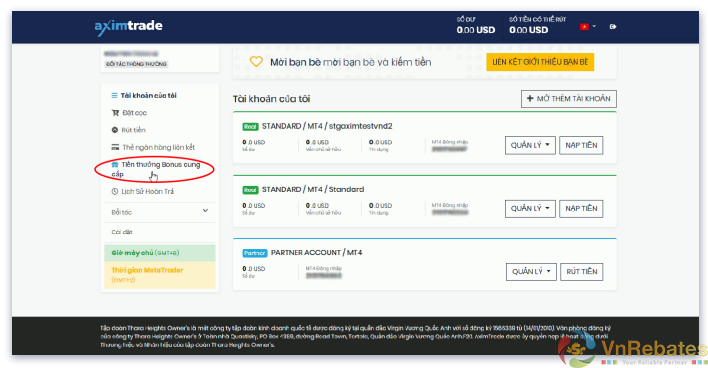Click LIÊN KẾT GIỚI THIỆU BẠN BÈ button
The height and width of the screenshot is (368, 708).
pyautogui.click(x=540, y=62)
